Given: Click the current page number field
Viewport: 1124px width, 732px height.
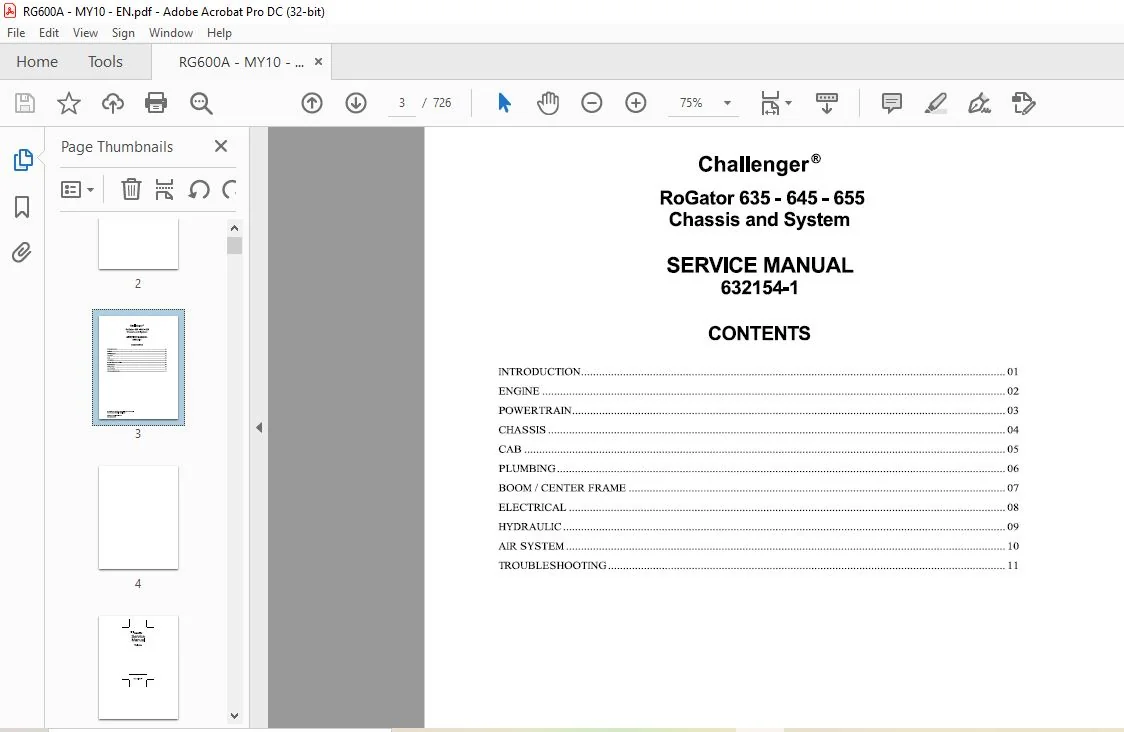Looking at the screenshot, I should pyautogui.click(x=402, y=103).
